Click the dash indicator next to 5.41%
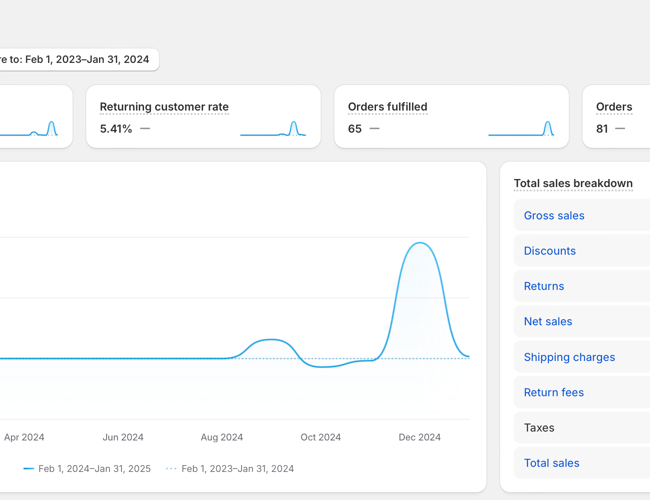This screenshot has height=500, width=650. pos(146,129)
